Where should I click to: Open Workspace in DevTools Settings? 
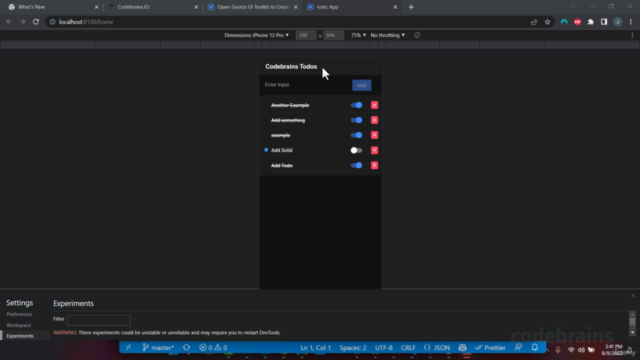pyautogui.click(x=18, y=325)
